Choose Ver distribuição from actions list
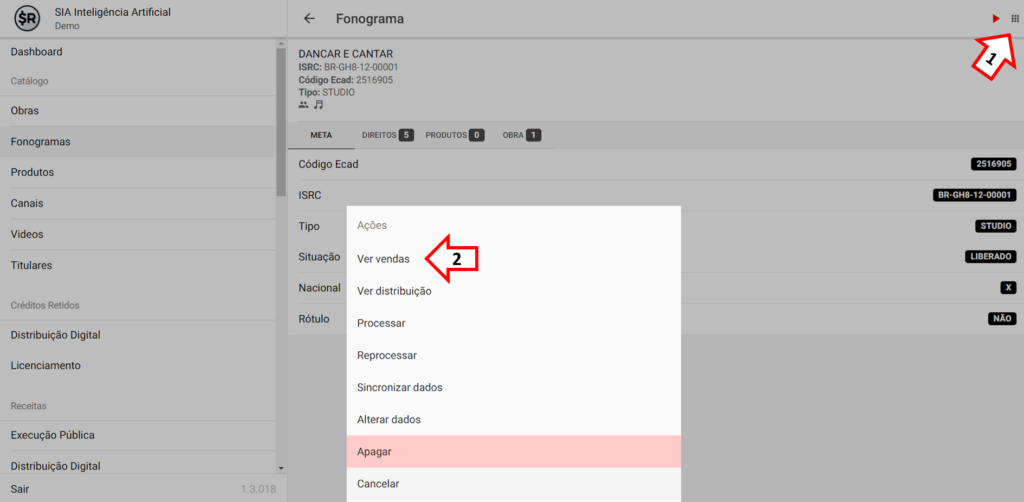 (394, 291)
